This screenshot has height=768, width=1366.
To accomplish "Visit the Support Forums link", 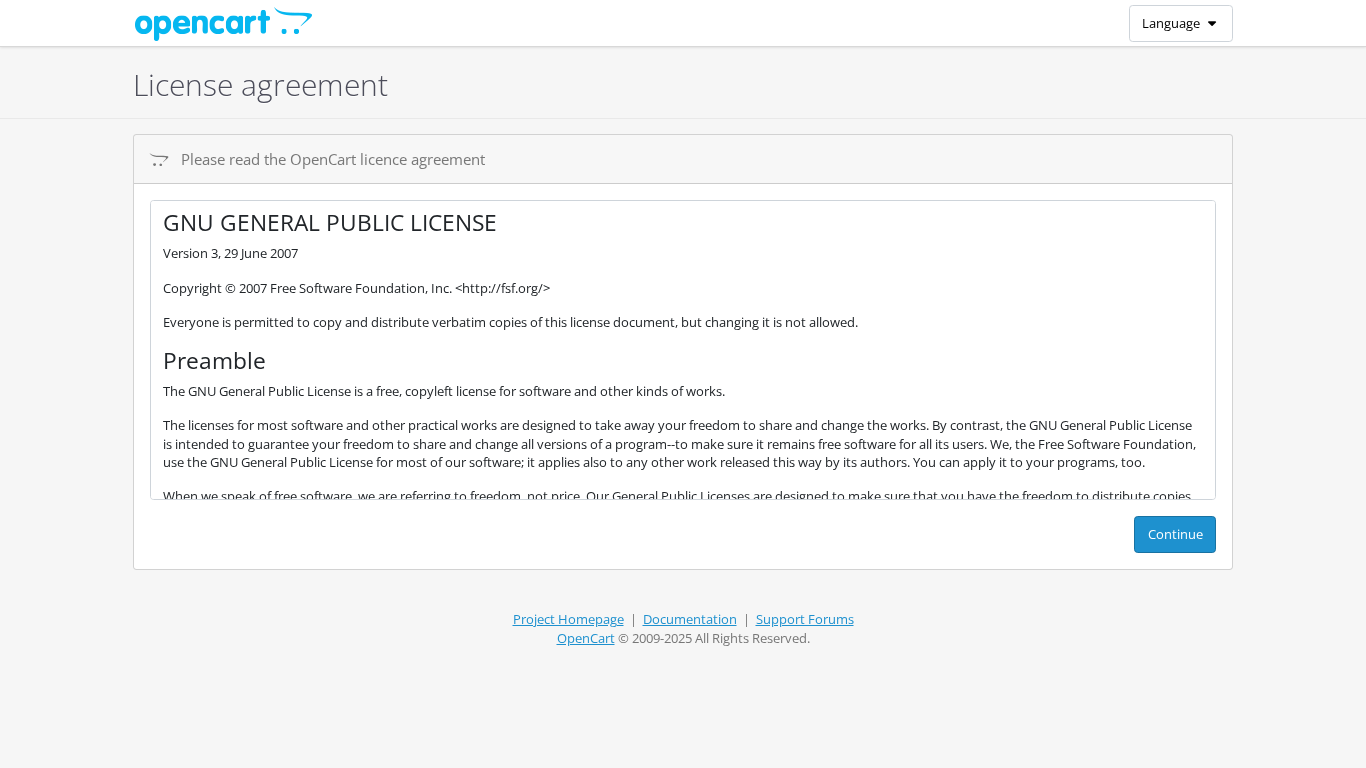I will point(804,619).
